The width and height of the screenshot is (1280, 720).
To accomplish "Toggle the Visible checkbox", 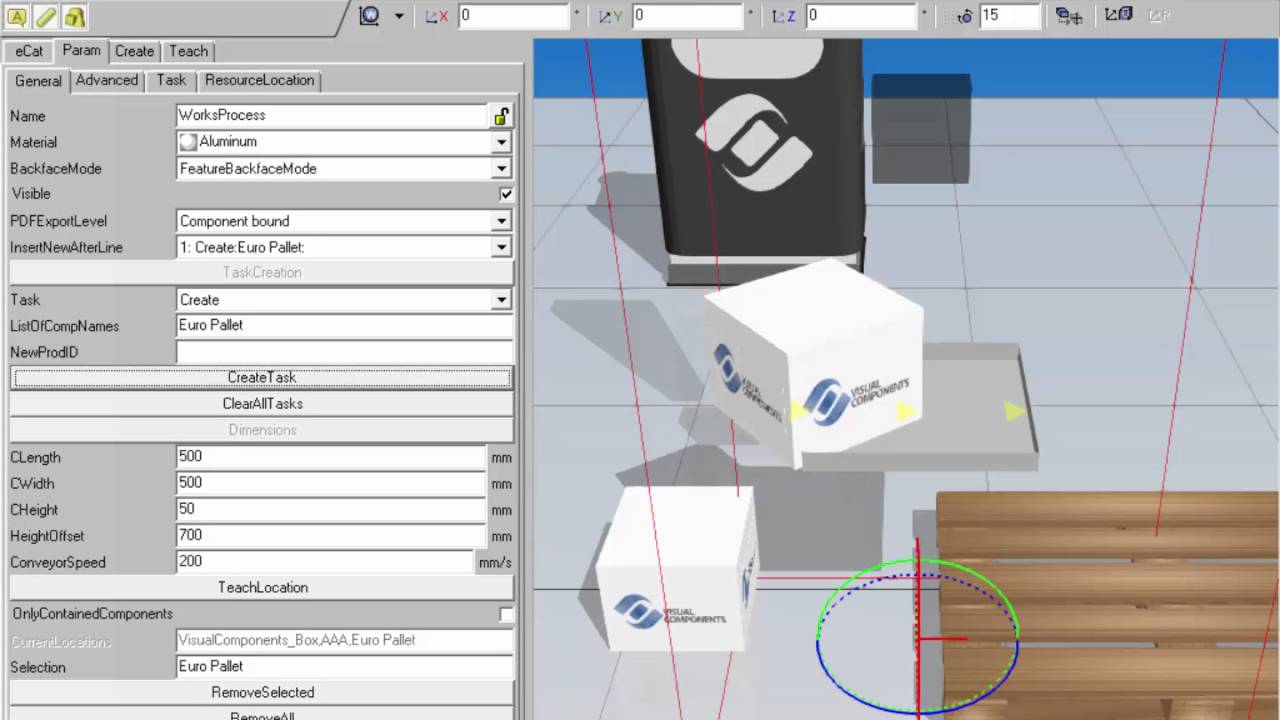I will coord(506,194).
